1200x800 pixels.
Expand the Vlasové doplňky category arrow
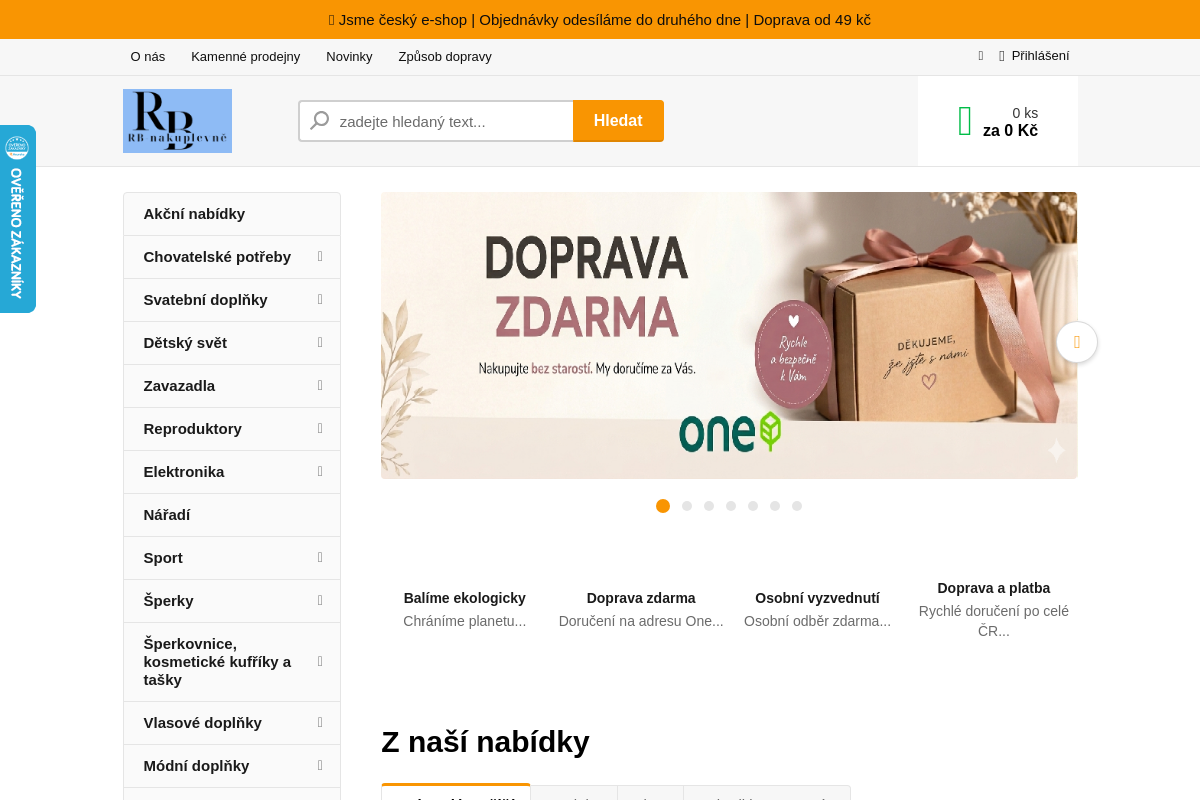[x=320, y=723]
